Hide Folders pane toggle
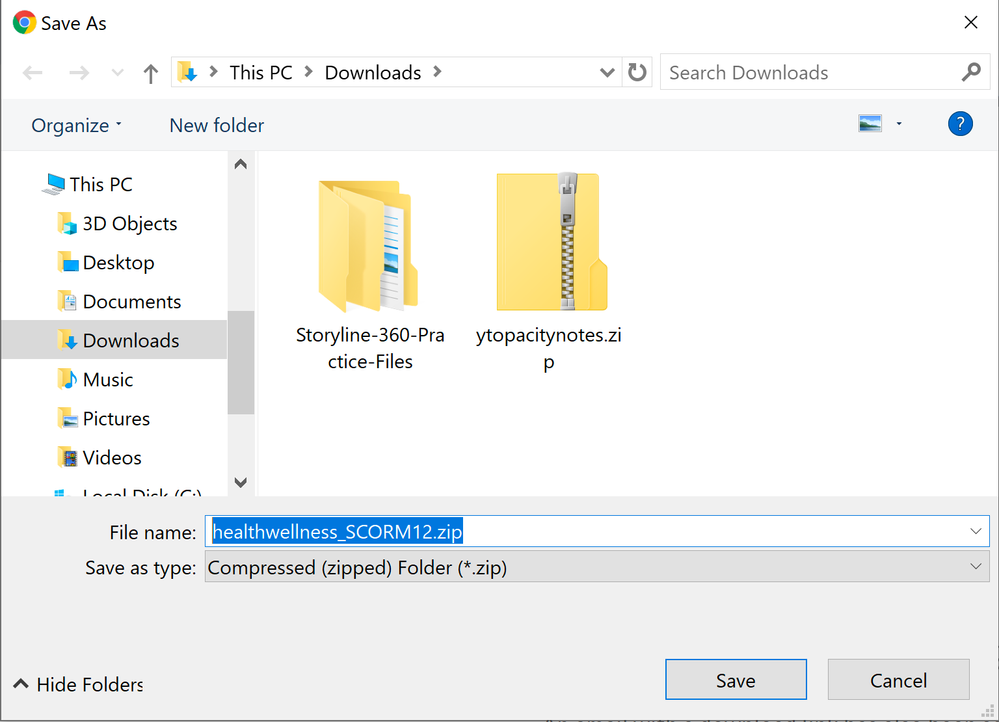Image resolution: width=999 pixels, height=722 pixels. pyautogui.click(x=78, y=685)
